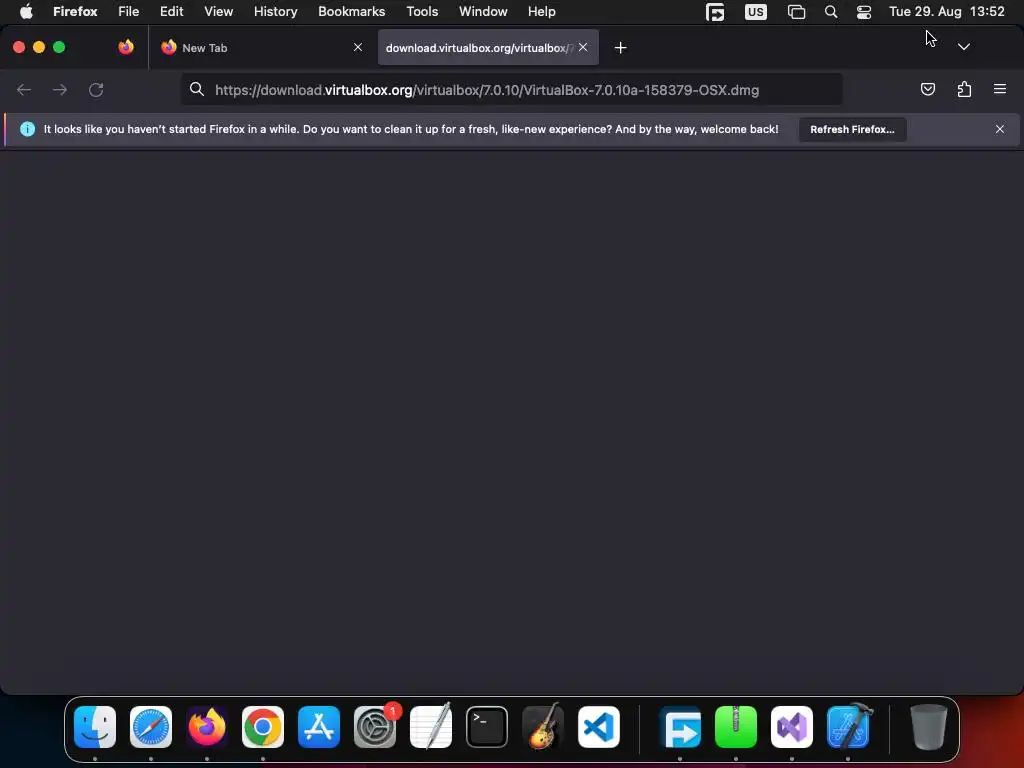The image size is (1024, 768).
Task: Click Firefox icon in the Dock
Action: point(207,727)
